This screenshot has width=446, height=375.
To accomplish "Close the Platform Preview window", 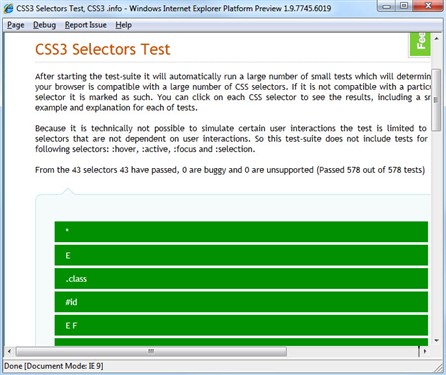I will [x=428, y=6].
